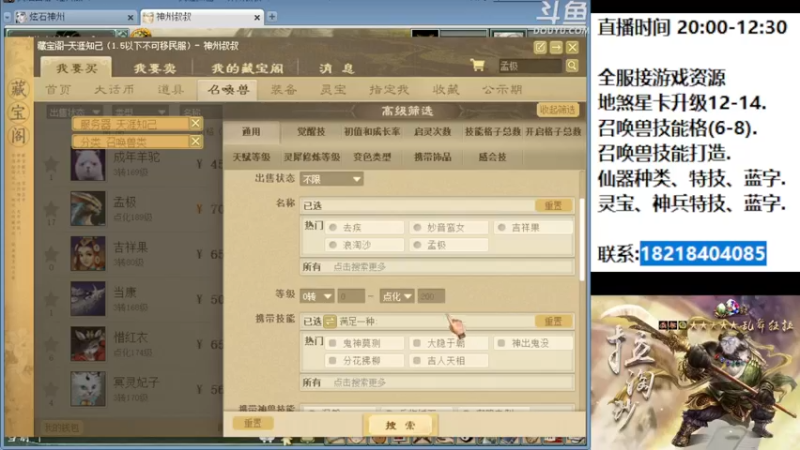Select the 携带饰品 filter tab
800x450 pixels.
click(x=433, y=157)
